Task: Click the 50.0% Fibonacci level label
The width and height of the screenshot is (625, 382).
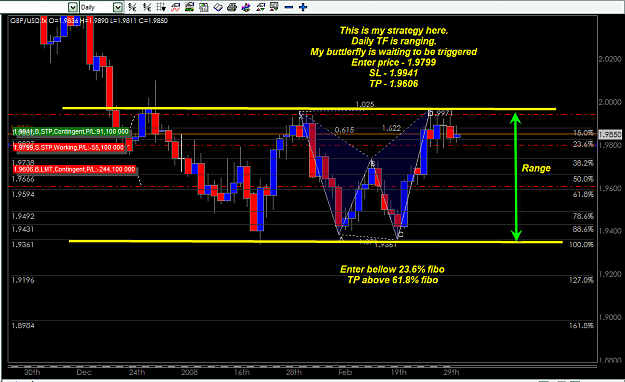Action: (583, 179)
